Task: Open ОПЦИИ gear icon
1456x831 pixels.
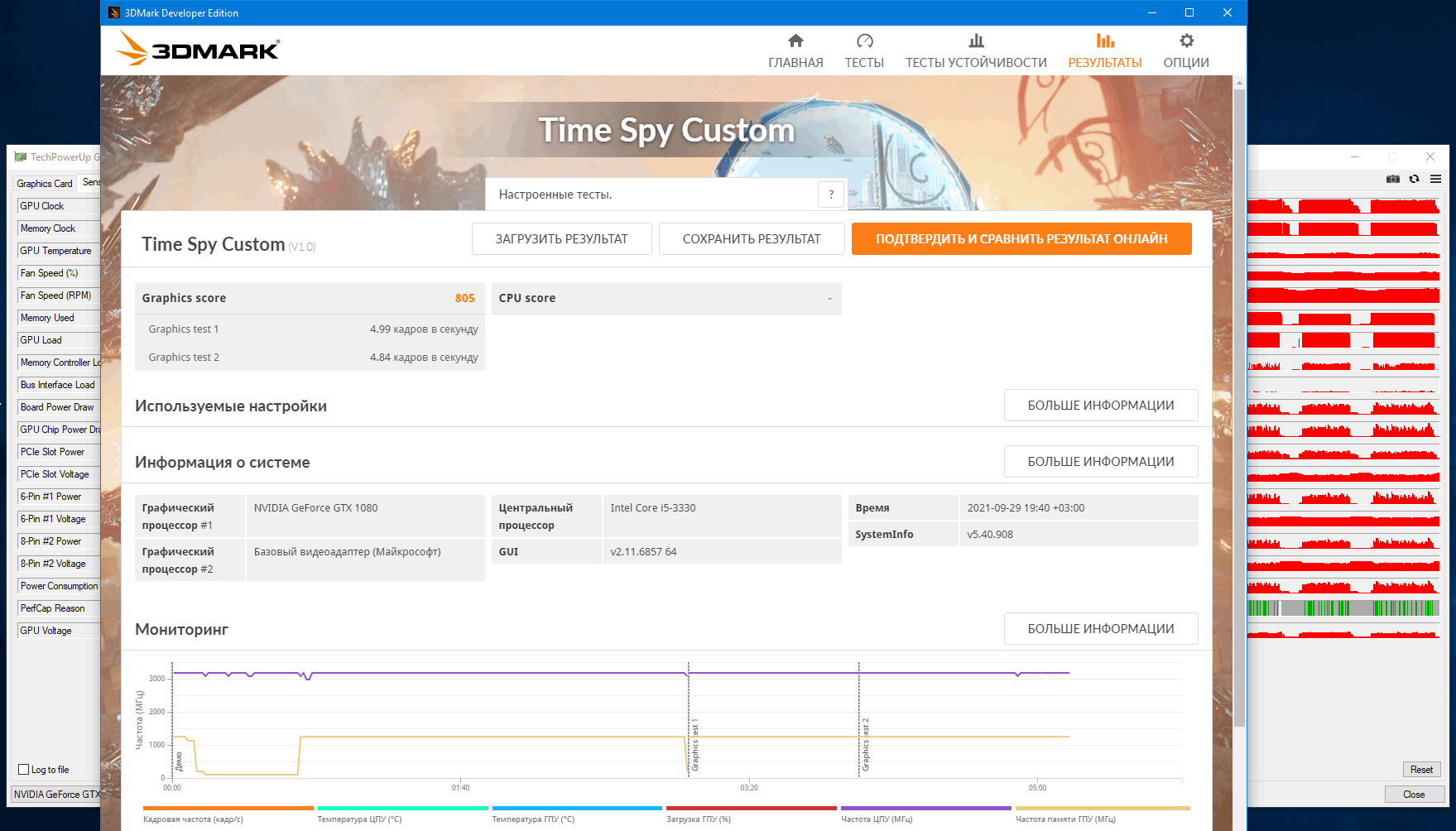Action: coord(1186,41)
